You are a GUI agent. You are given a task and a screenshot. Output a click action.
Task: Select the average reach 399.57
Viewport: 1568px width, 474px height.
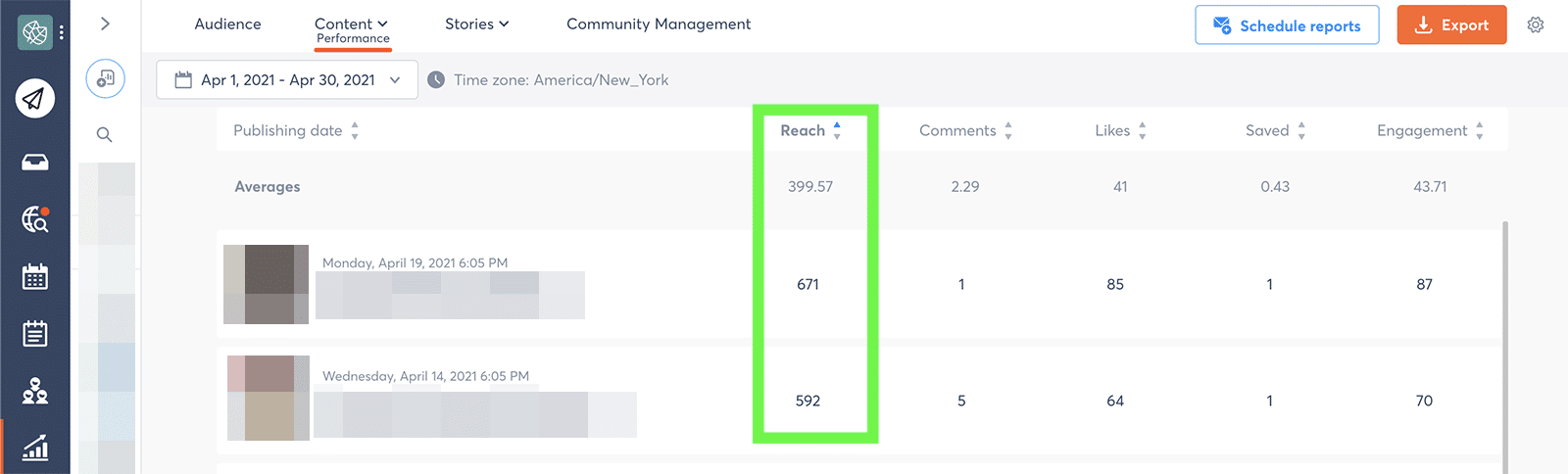coord(810,187)
